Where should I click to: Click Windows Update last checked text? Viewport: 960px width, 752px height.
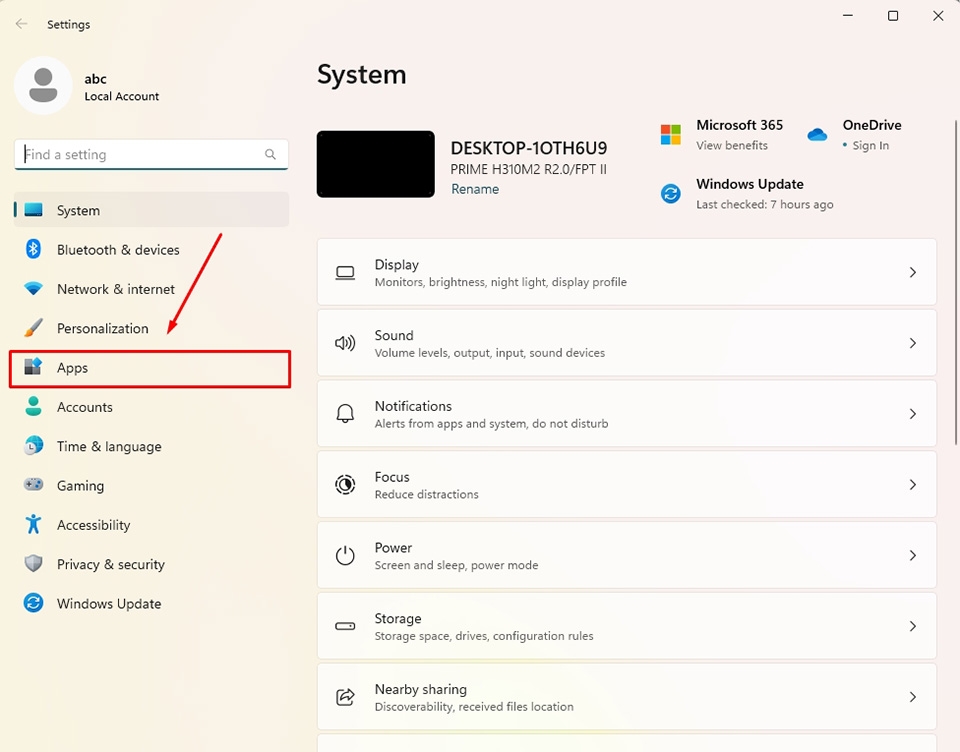click(x=764, y=205)
